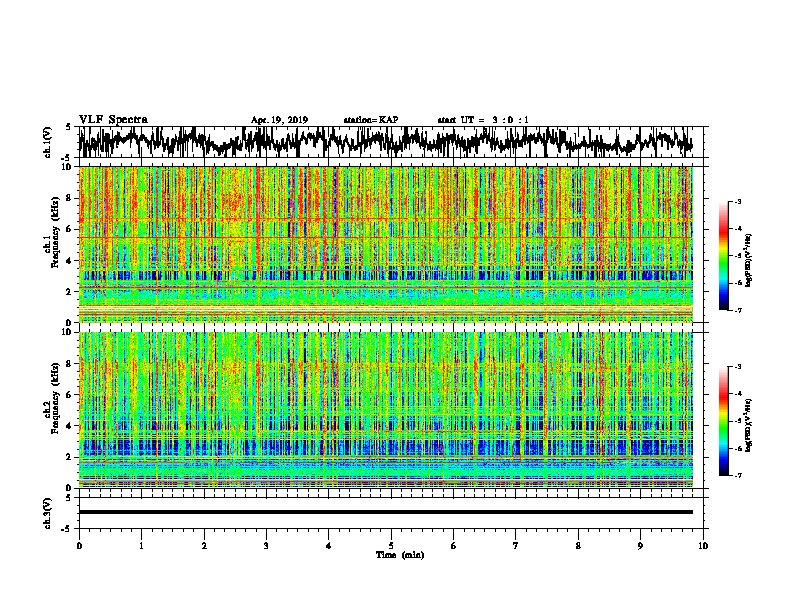Click the time axis tick label "8"

click(578, 546)
